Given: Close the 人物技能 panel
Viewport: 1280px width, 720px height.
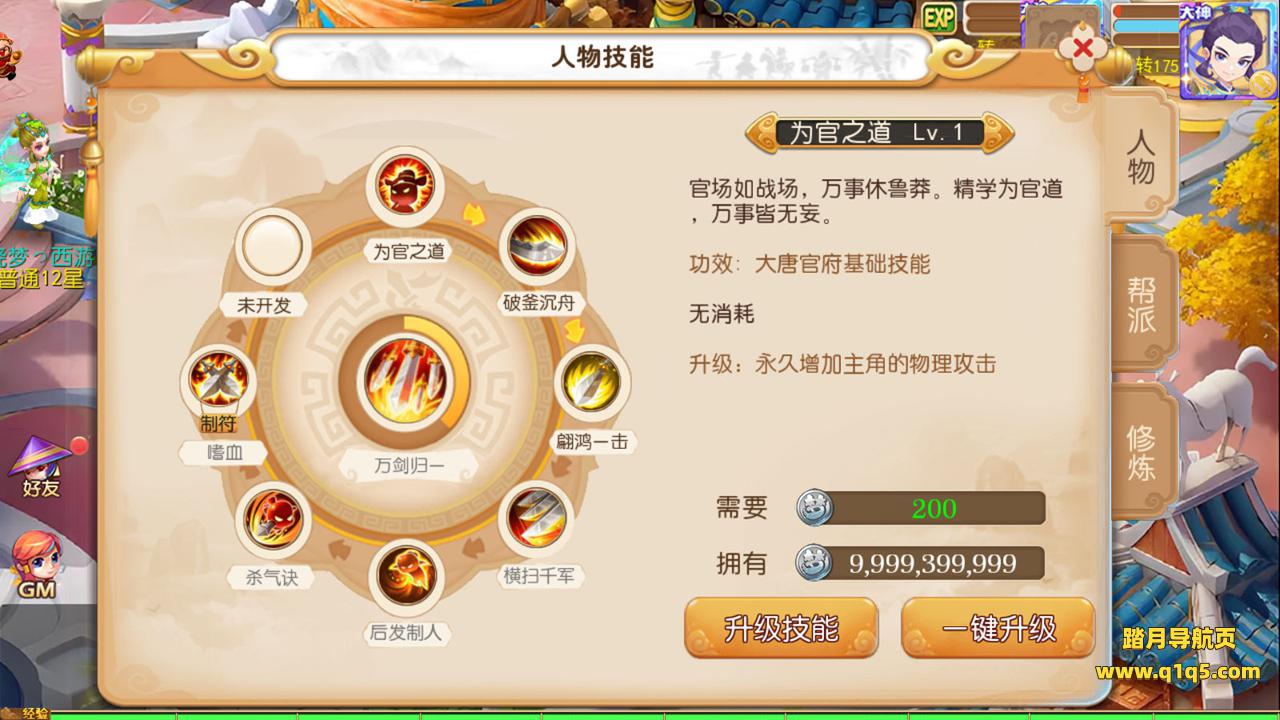Looking at the screenshot, I should tap(1082, 50).
